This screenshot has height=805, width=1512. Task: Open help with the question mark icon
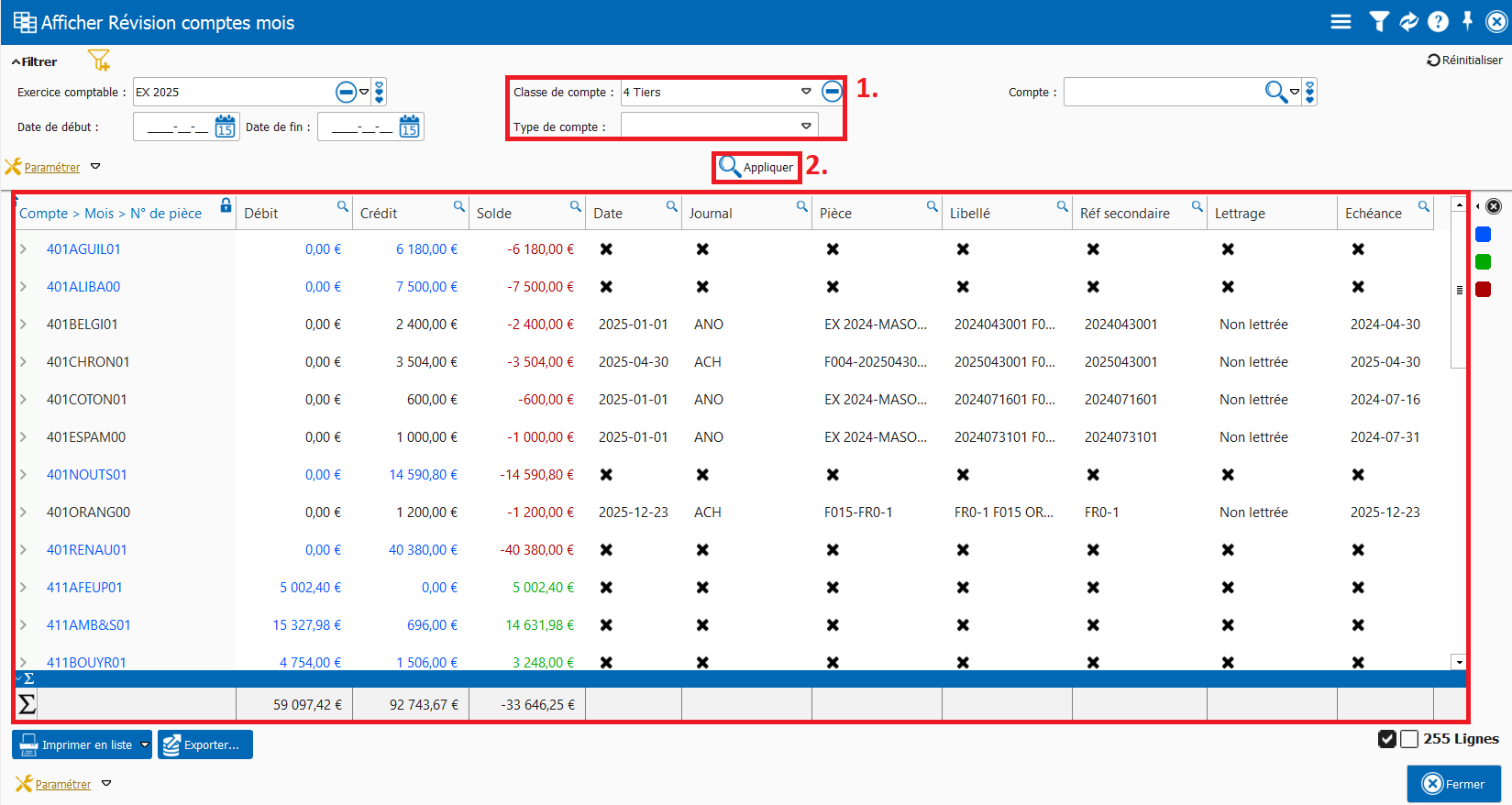click(1438, 22)
